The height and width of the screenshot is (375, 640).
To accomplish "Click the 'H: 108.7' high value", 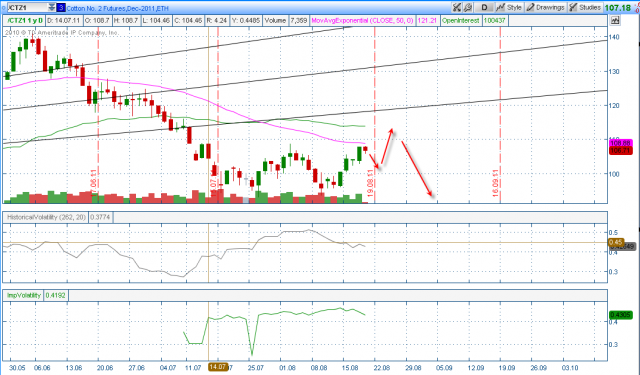I will [x=125, y=20].
